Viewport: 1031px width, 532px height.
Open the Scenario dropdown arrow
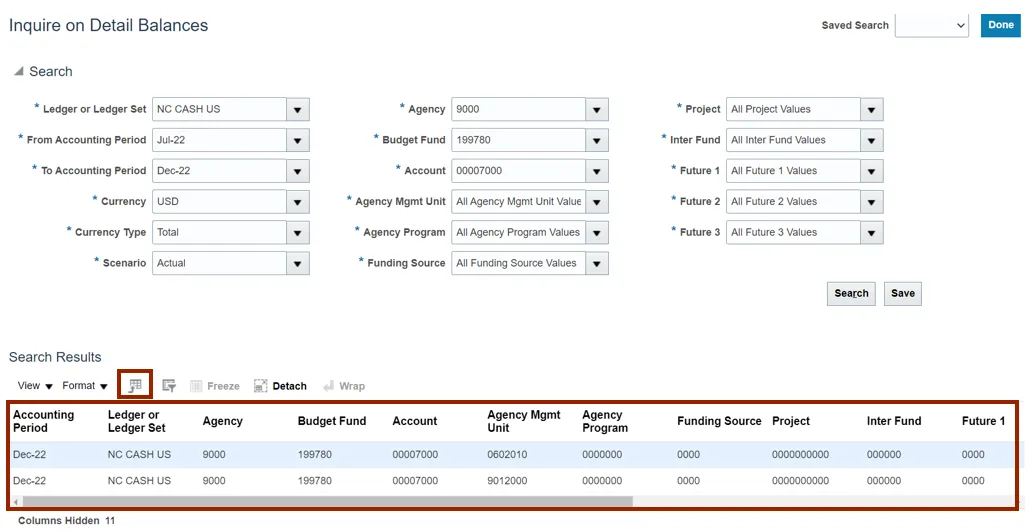tap(298, 263)
